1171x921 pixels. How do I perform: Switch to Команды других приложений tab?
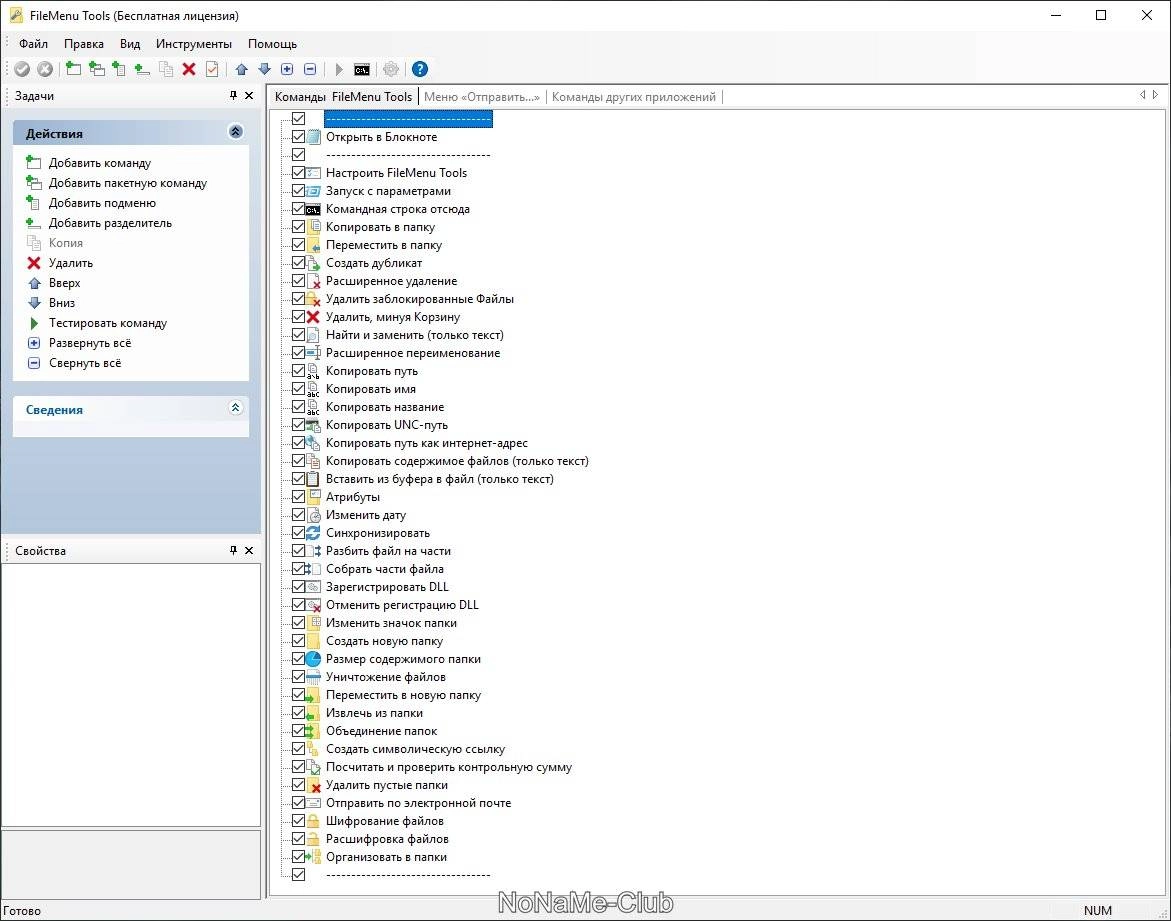(633, 97)
